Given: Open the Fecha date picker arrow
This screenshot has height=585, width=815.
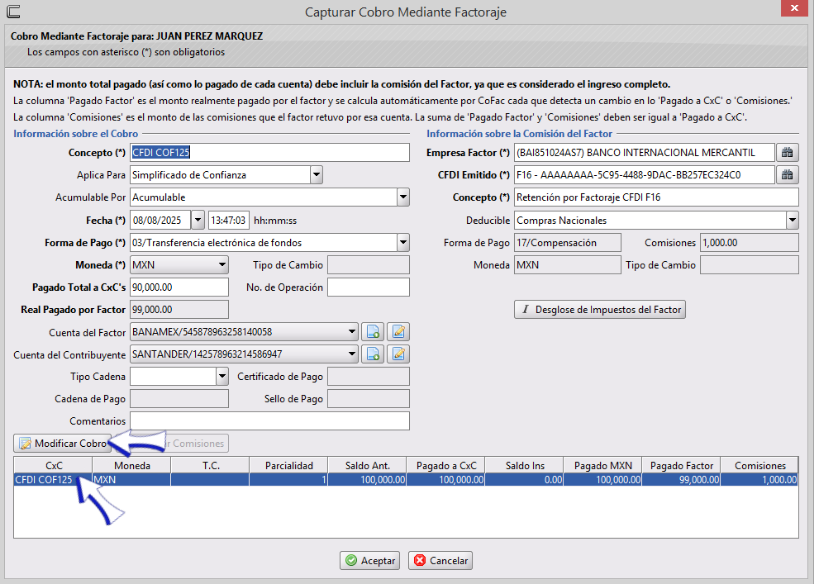Looking at the screenshot, I should pyautogui.click(x=198, y=220).
